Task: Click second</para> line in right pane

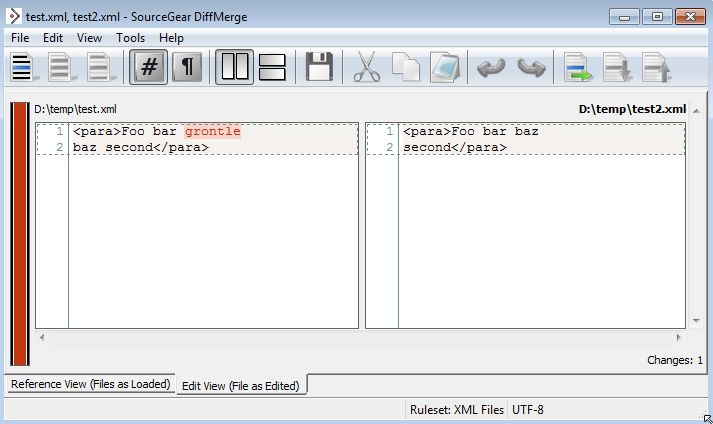Action: pos(455,147)
